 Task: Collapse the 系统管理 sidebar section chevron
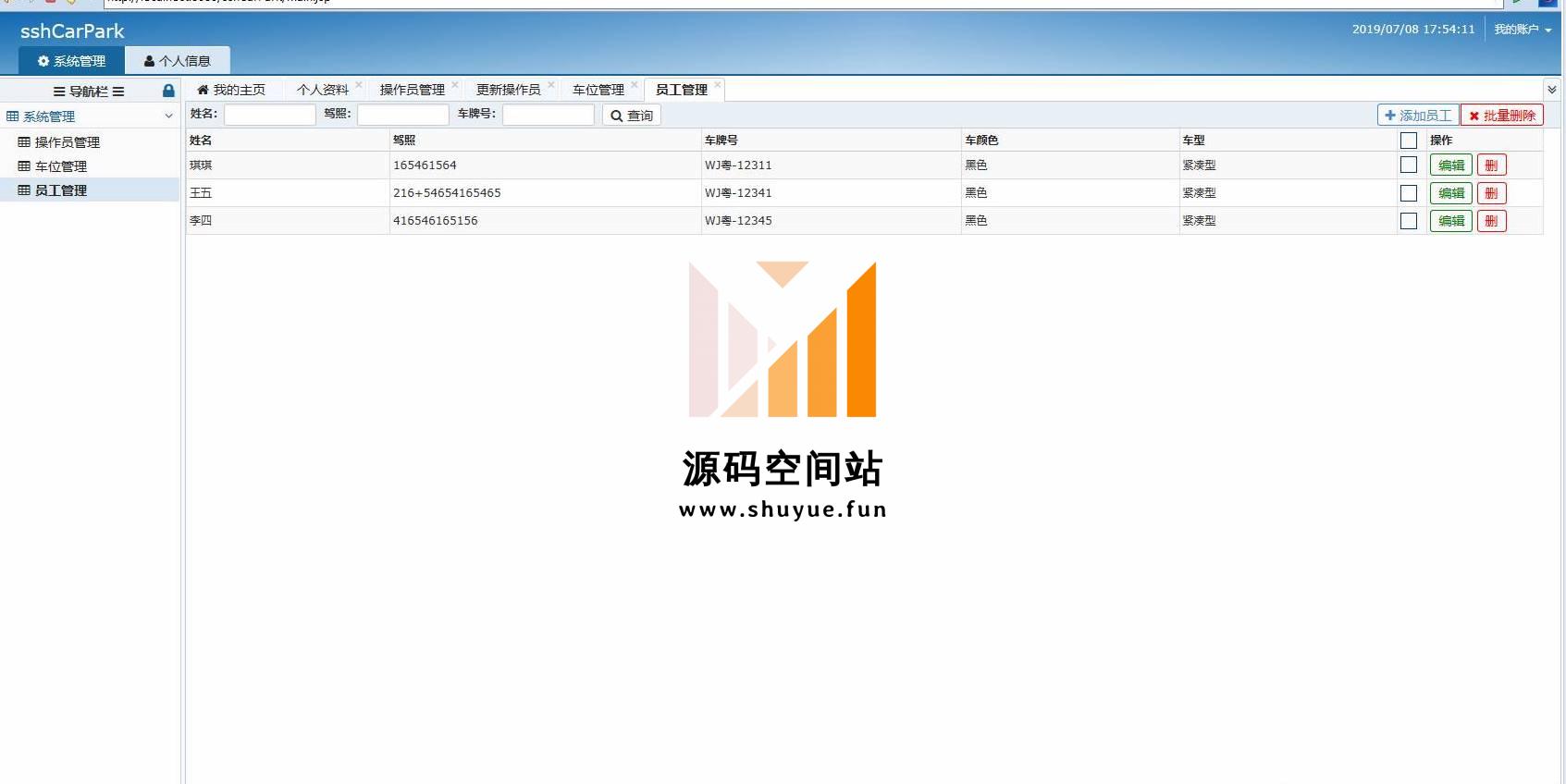[x=168, y=116]
